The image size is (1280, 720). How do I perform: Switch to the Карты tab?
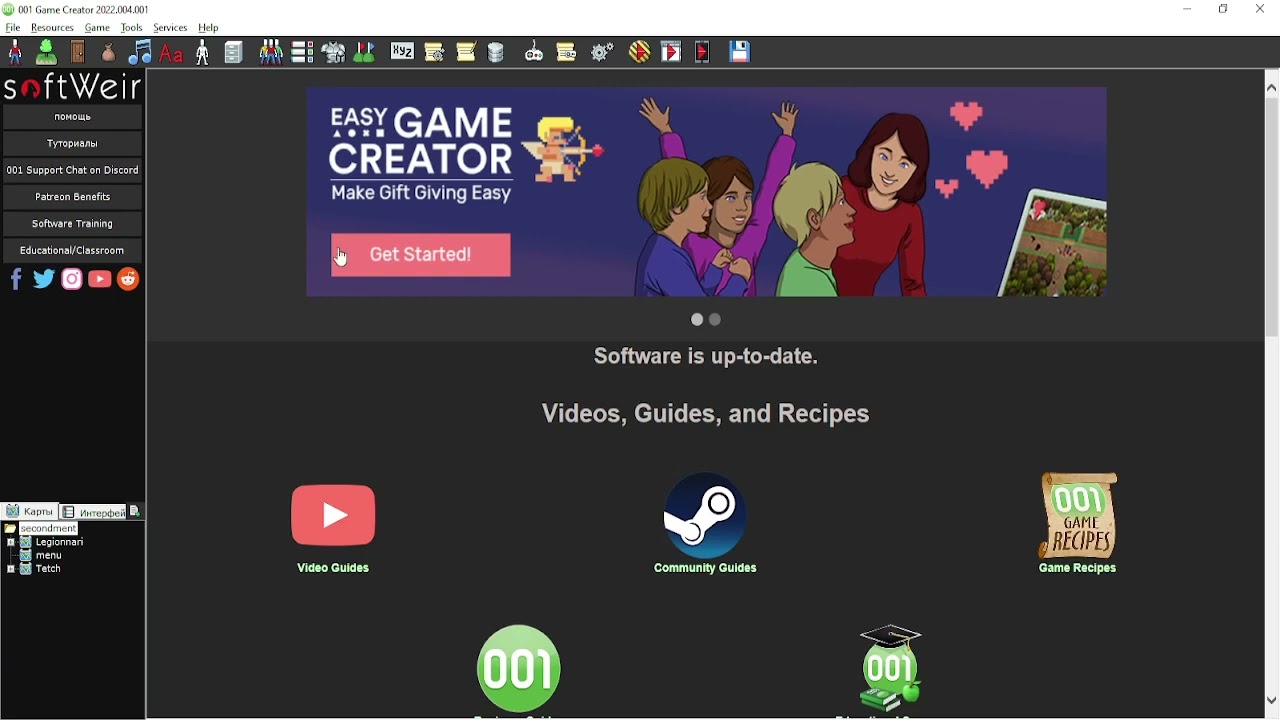(29, 512)
